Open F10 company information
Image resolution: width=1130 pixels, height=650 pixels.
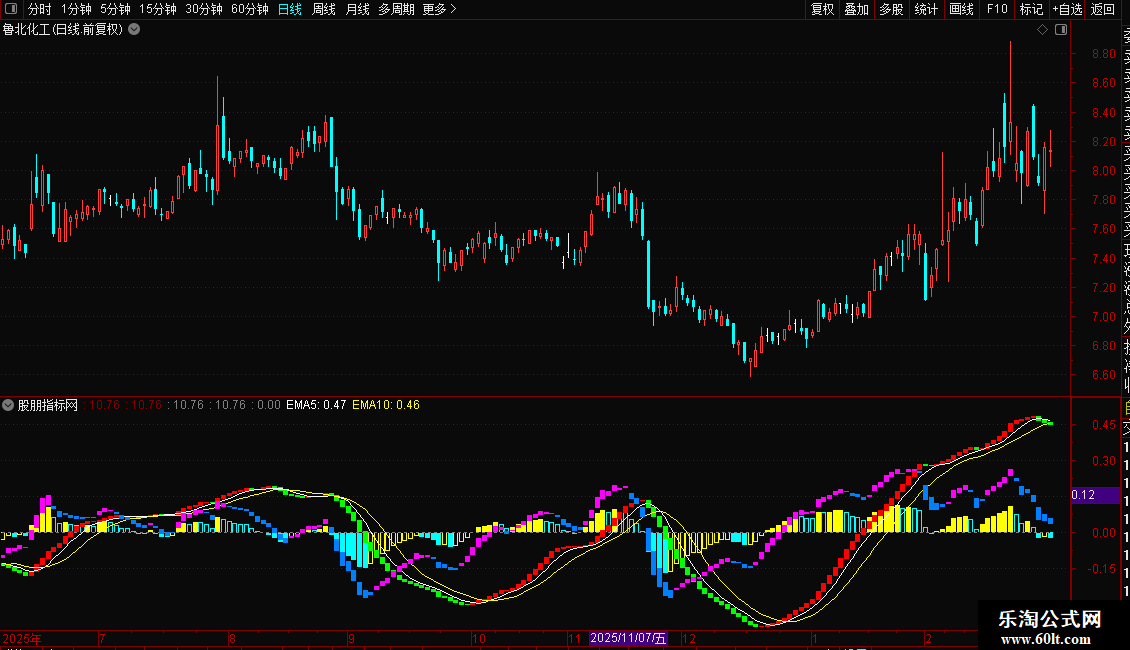(997, 9)
